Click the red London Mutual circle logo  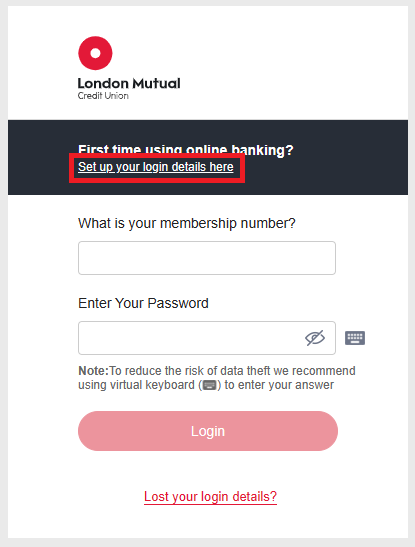(95, 53)
